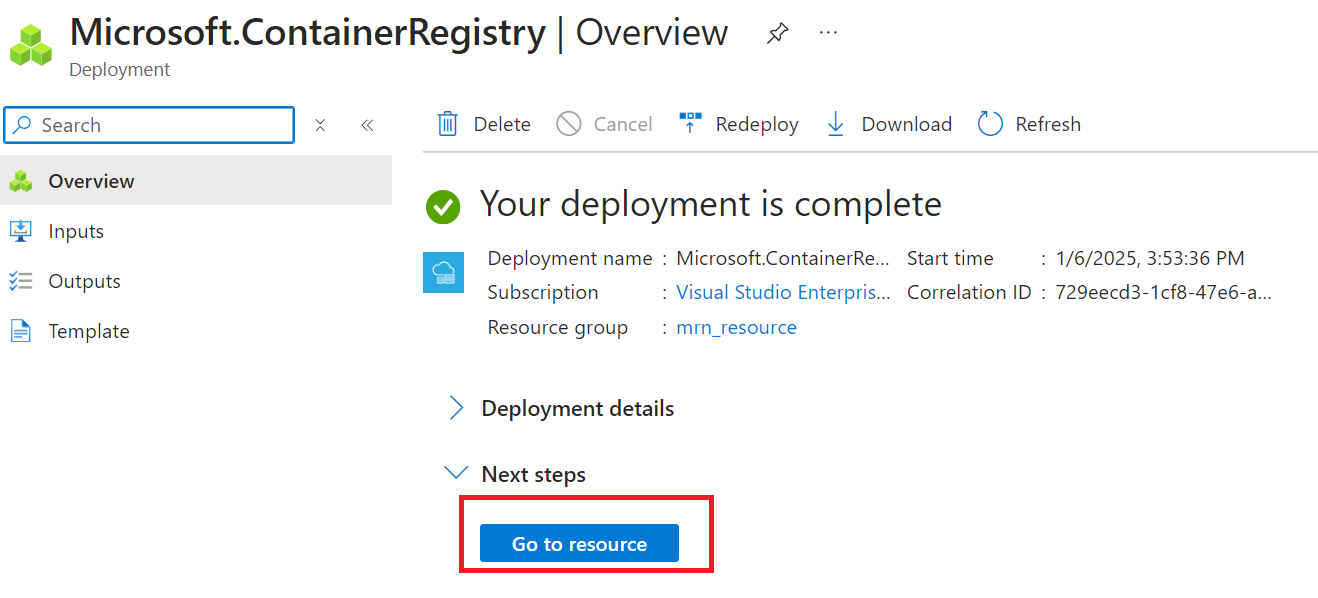Click the container registry cubes header icon
The width and height of the screenshot is (1318, 598).
tap(30, 44)
